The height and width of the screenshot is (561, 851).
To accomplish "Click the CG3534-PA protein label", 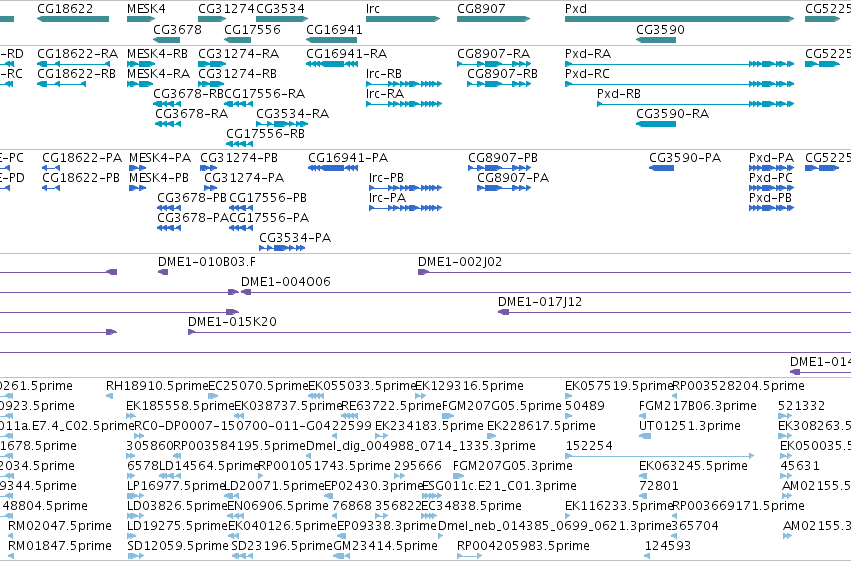I will point(295,238).
